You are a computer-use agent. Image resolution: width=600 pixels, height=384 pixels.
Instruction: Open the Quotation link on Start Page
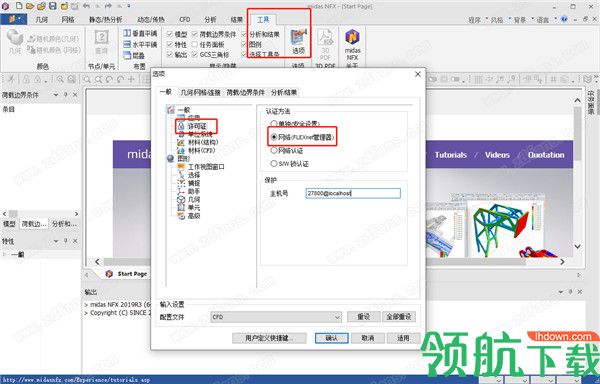[546, 155]
